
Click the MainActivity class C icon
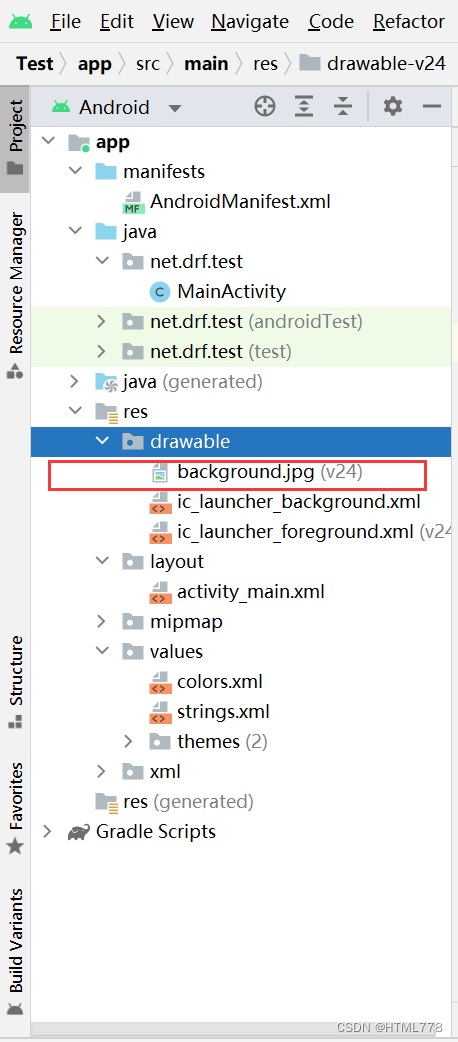coord(160,292)
